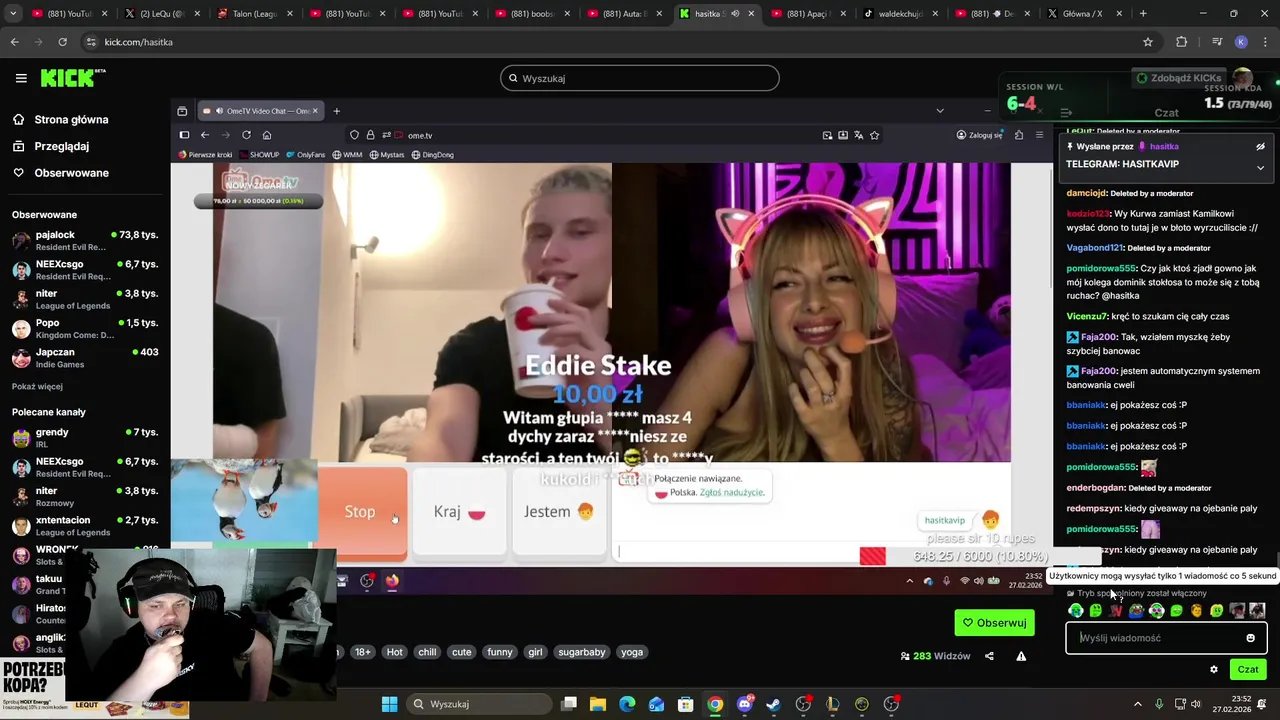Viewport: 1280px width, 720px height.
Task: Expand Pokaż więcej followed channels
Action: tap(37, 387)
